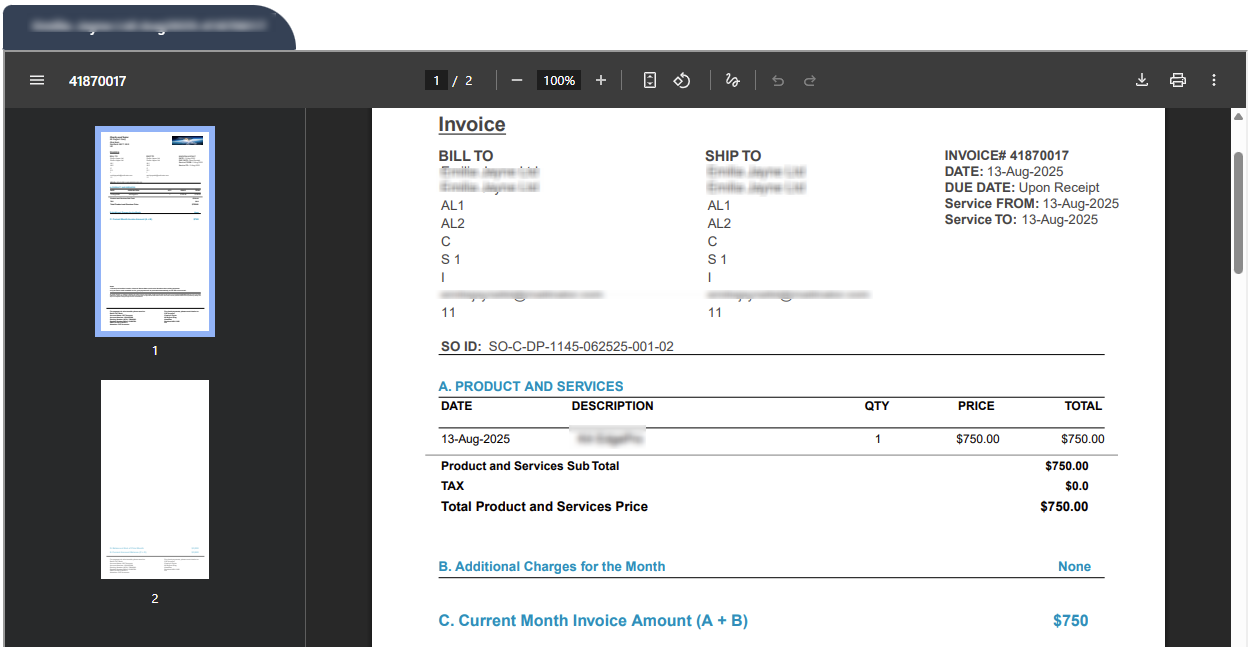Click the blurred browser tab
This screenshot has height=647, width=1252.
[x=148, y=27]
